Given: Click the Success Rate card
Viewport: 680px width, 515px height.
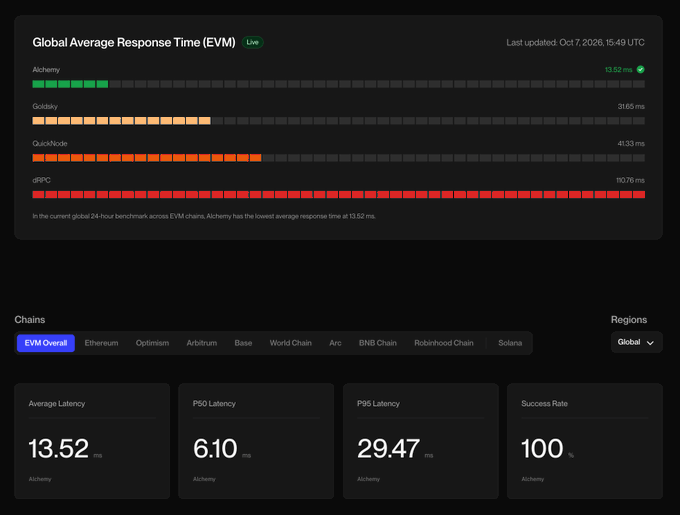Looking at the screenshot, I should coord(585,441).
